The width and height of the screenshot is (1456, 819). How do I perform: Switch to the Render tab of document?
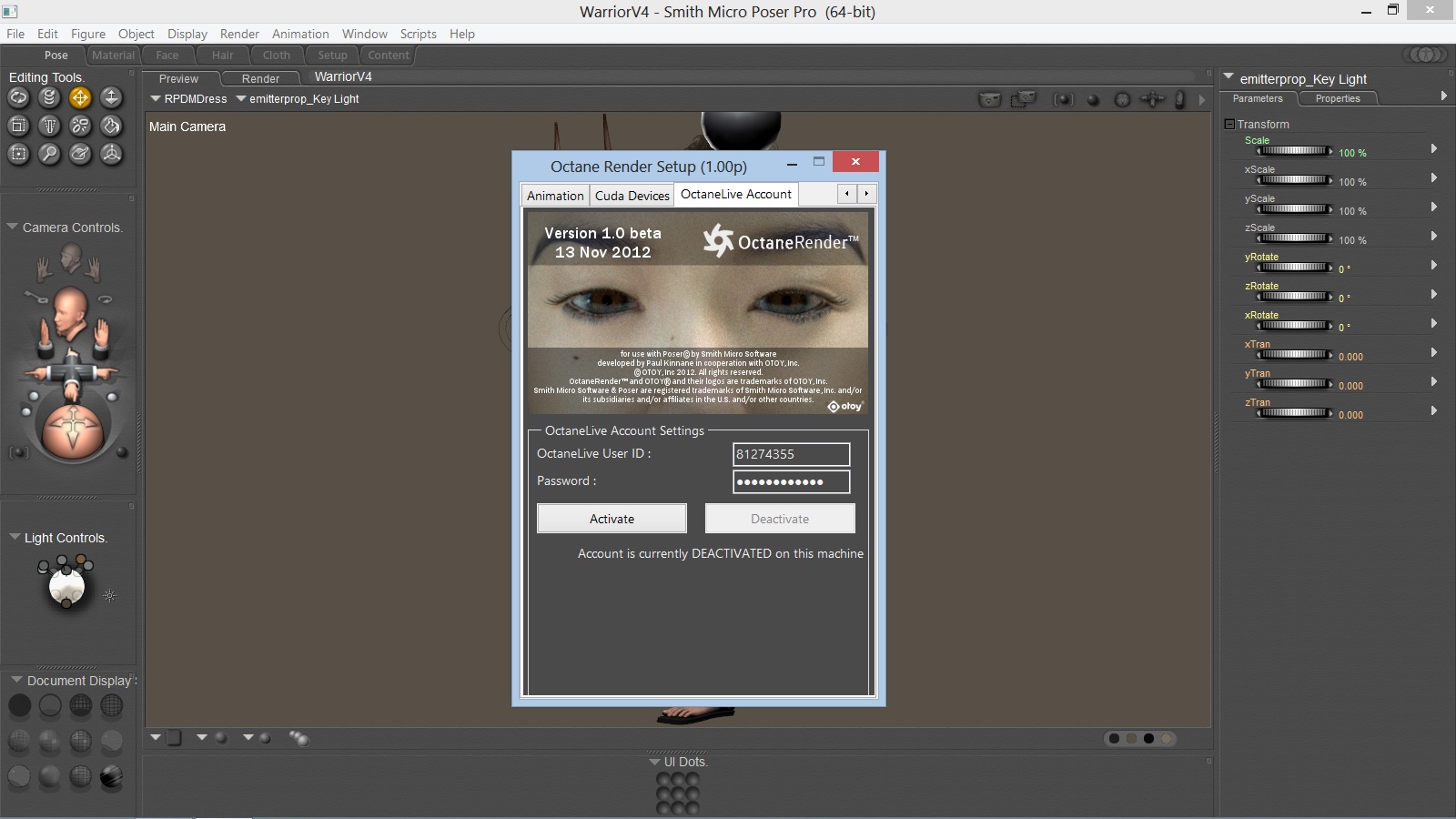pyautogui.click(x=260, y=78)
